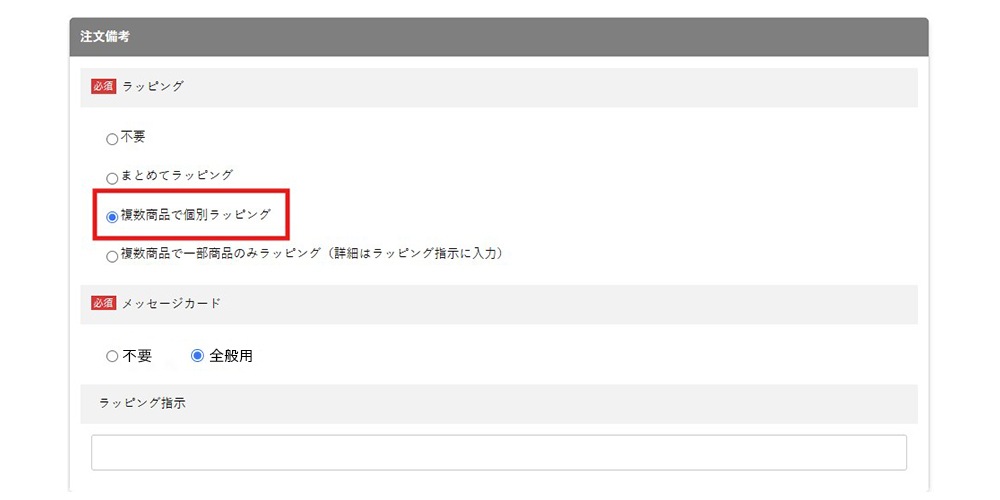Pick the 複数商品で一部商品のみラッピング radio button
1000x500 pixels.
click(x=112, y=256)
